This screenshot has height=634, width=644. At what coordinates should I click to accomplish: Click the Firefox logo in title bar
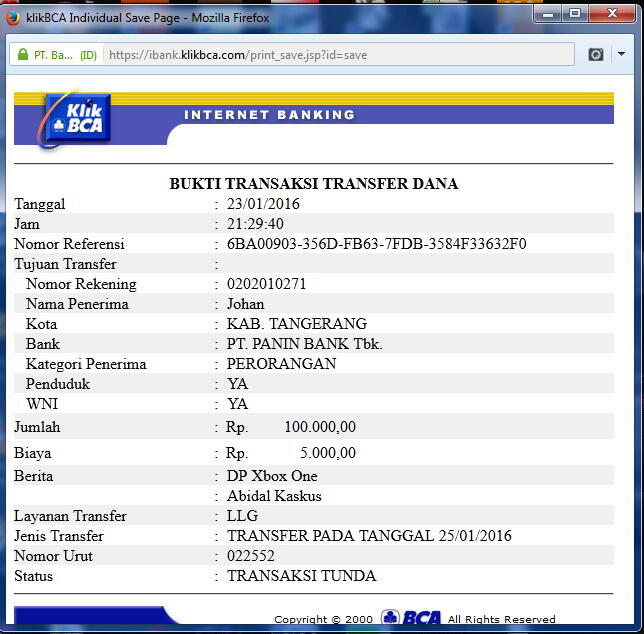click(x=13, y=18)
